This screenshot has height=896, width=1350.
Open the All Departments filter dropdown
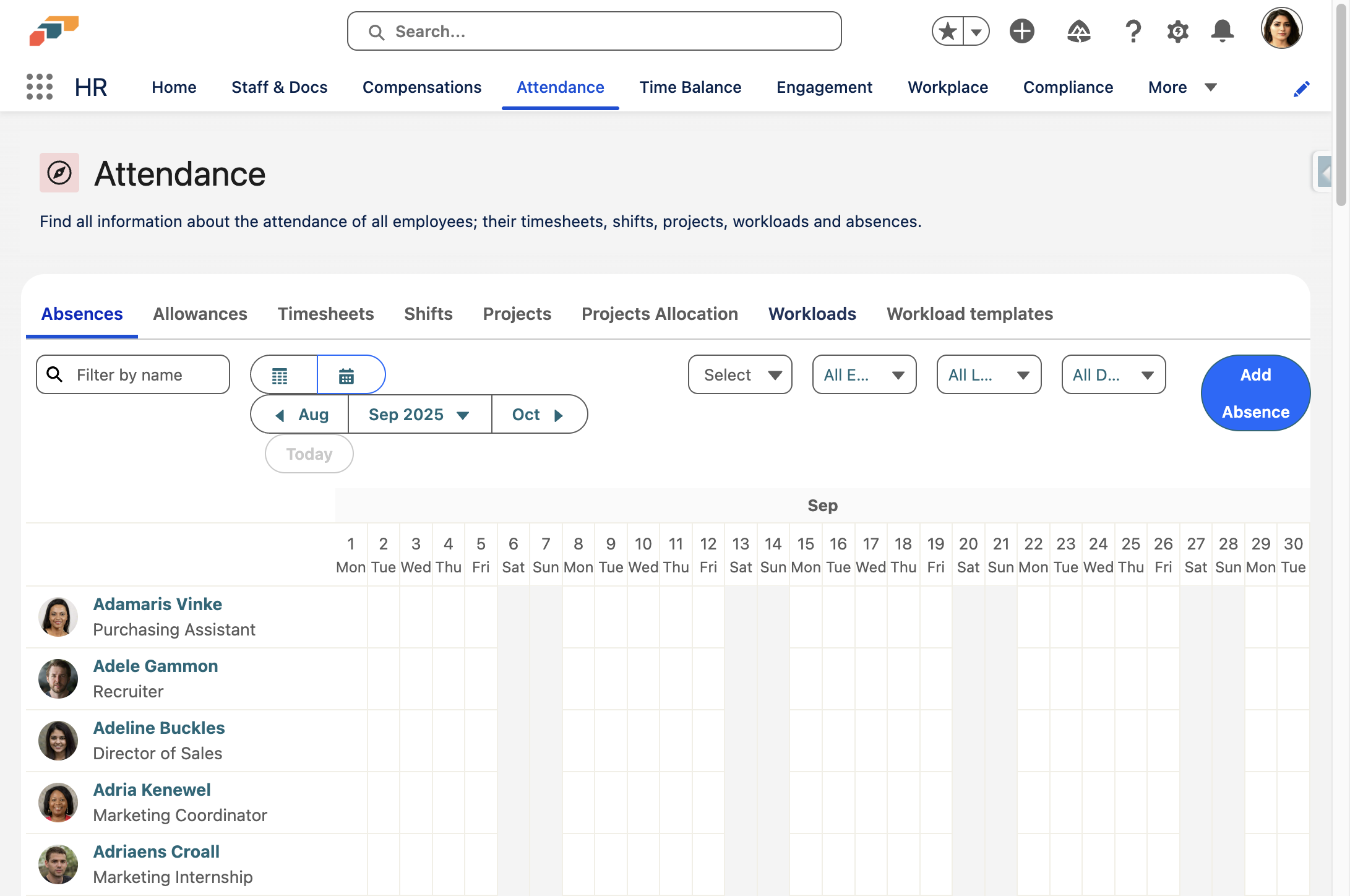(x=1113, y=374)
